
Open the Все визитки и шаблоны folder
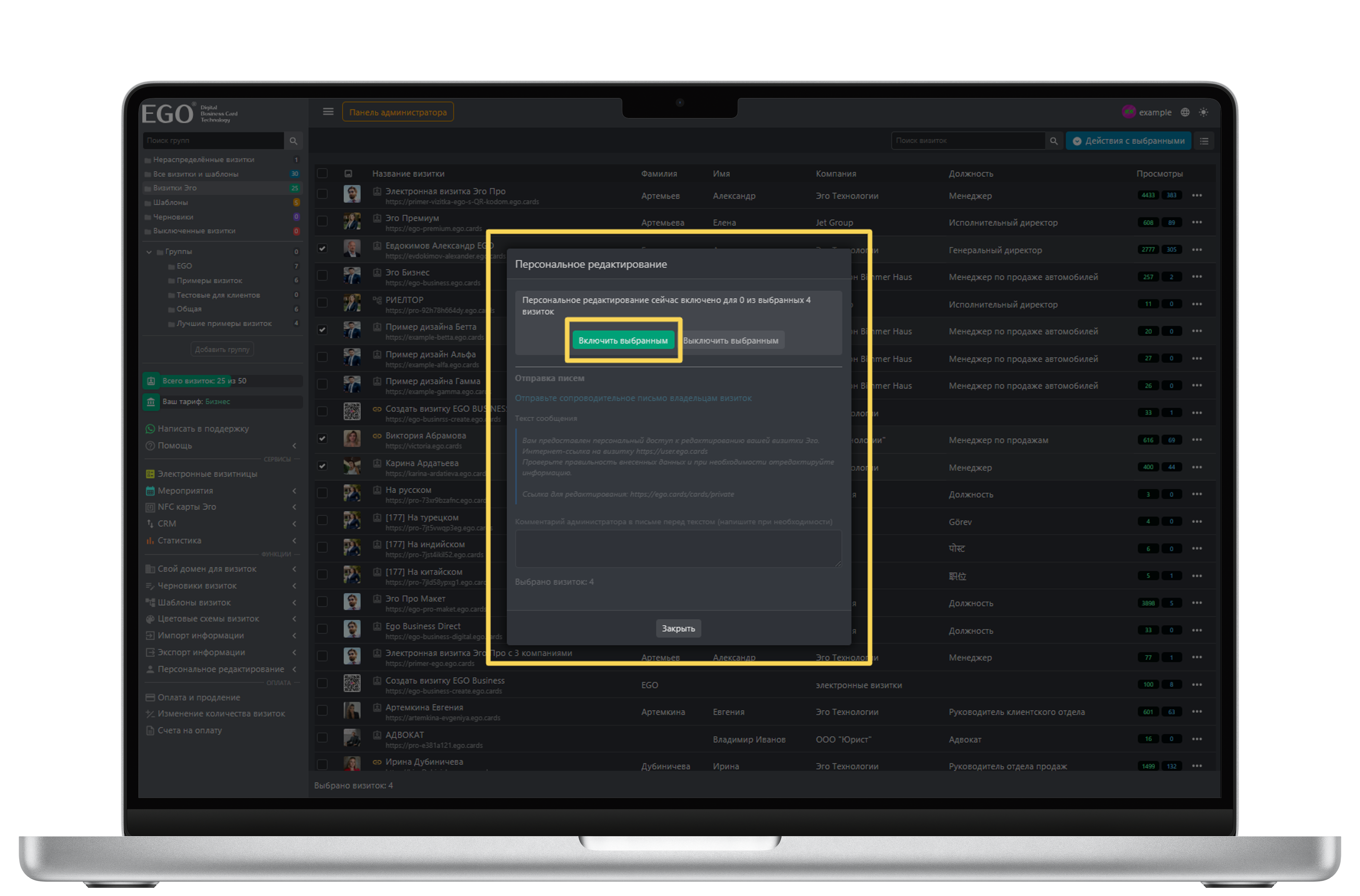[x=222, y=174]
